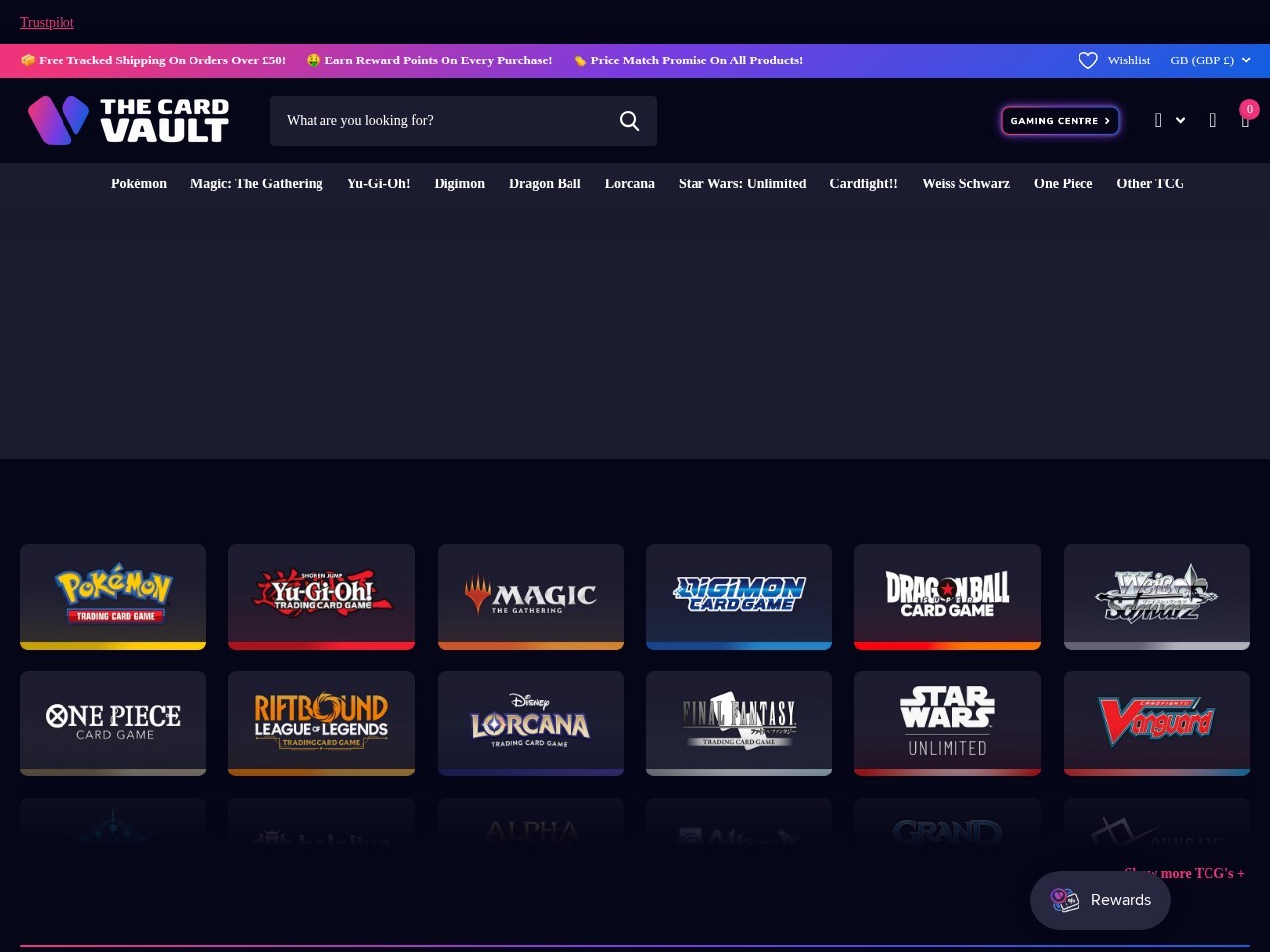The image size is (1270, 952).
Task: Open the Magic: The Gathering logo tile
Action: click(530, 595)
